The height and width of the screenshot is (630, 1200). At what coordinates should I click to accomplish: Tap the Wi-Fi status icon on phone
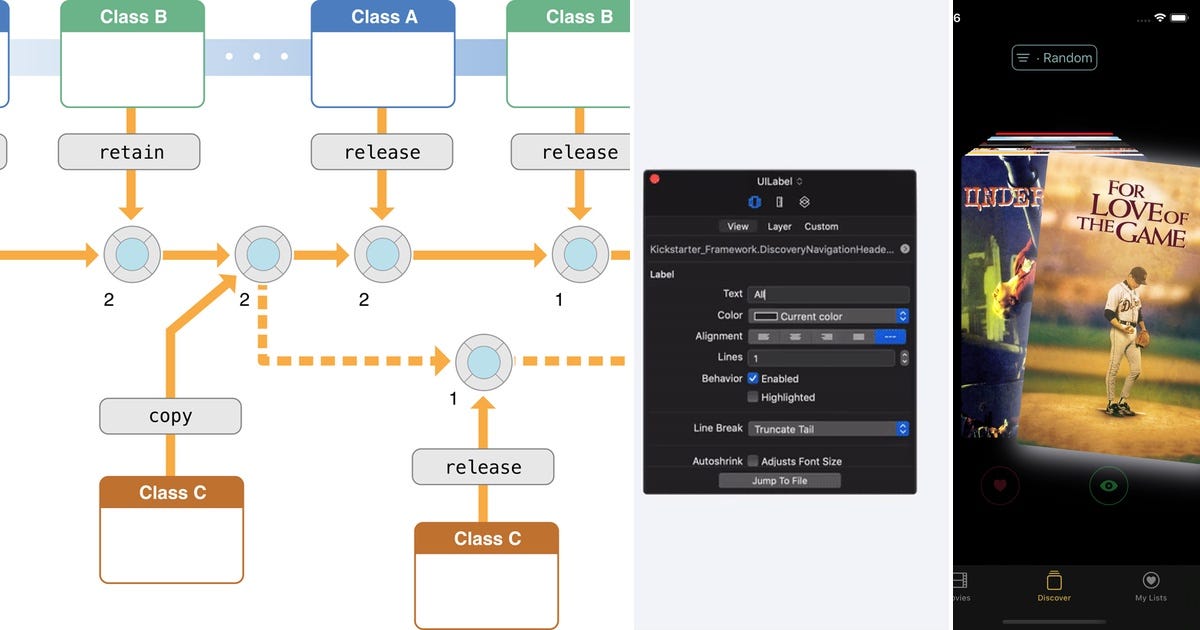1160,18
